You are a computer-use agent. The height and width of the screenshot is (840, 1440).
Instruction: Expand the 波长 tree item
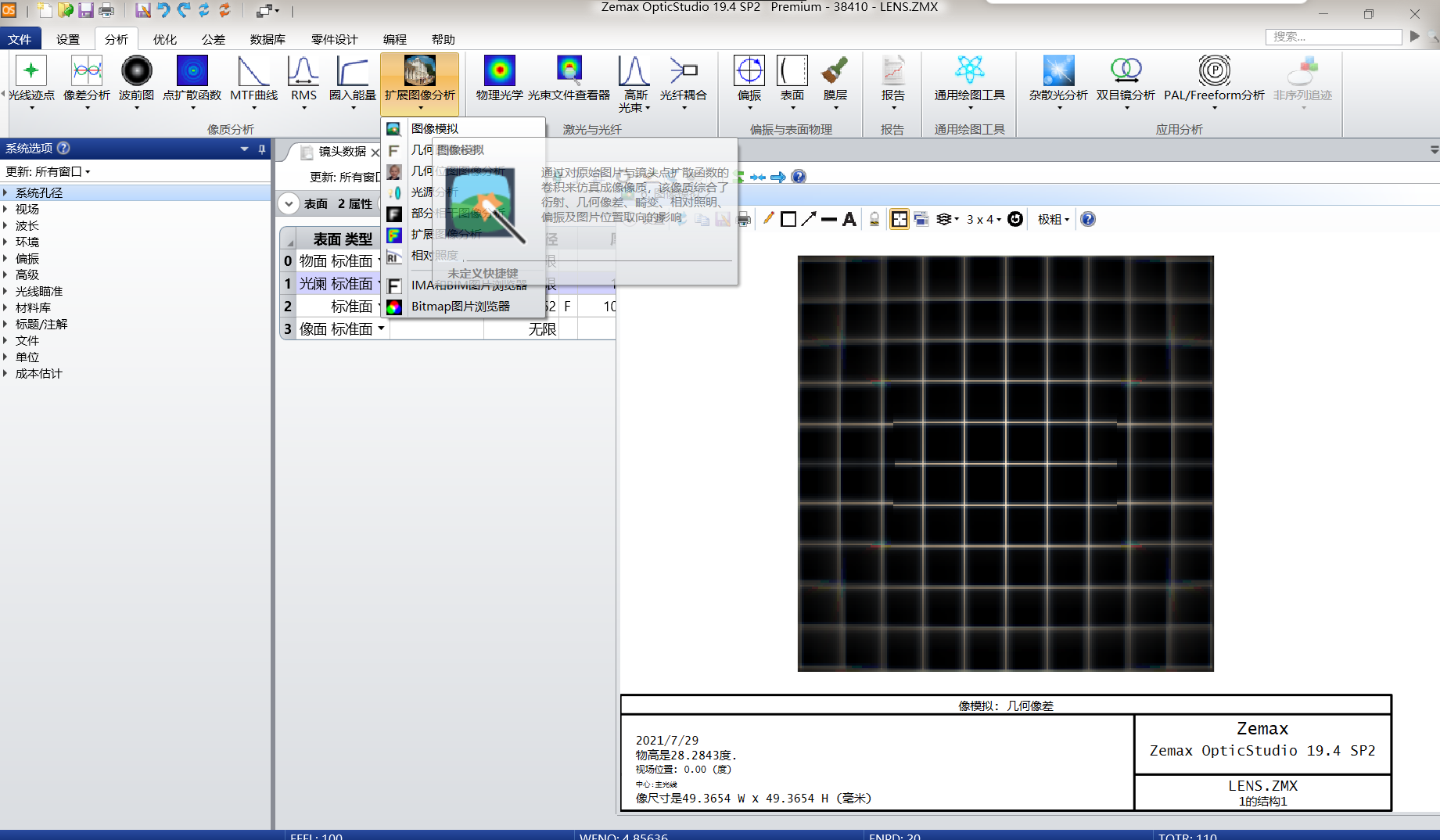click(5, 225)
